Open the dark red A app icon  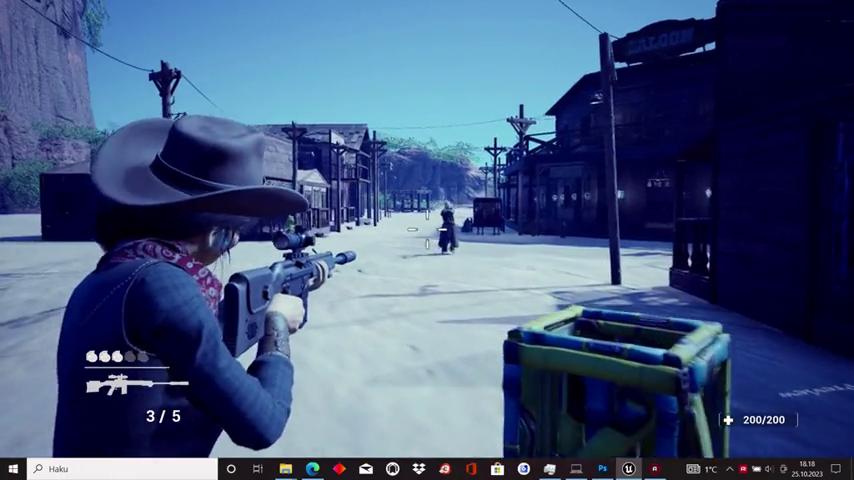pyautogui.click(x=655, y=469)
